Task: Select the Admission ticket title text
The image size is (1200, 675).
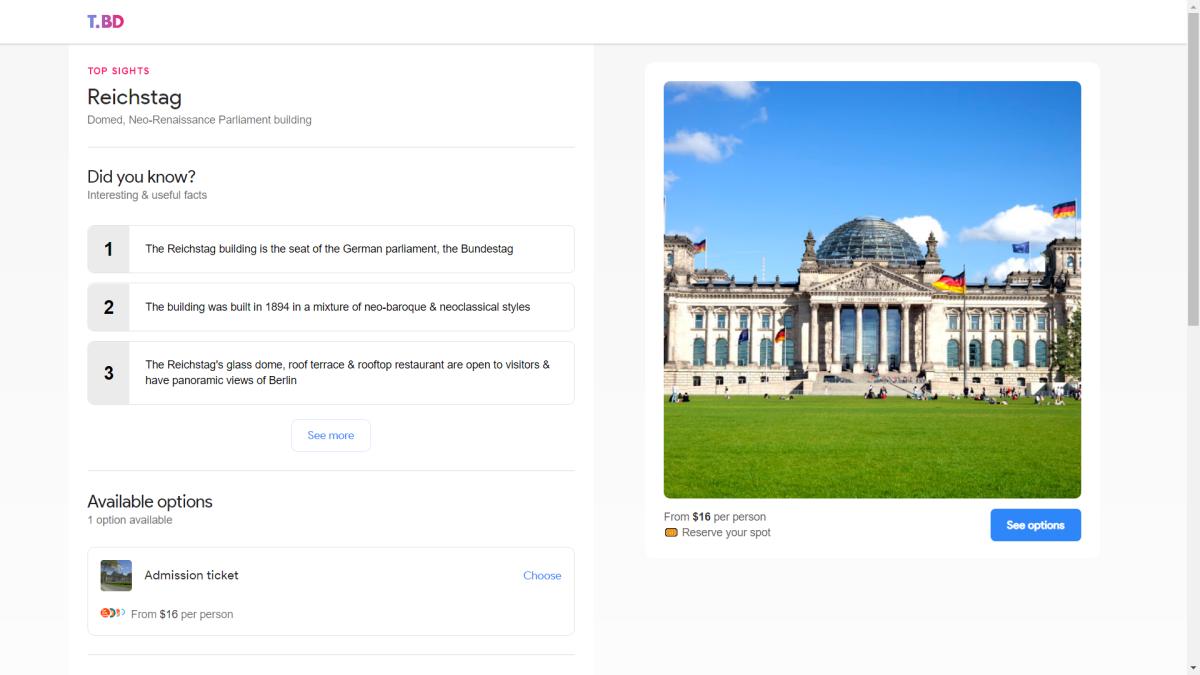Action: point(191,575)
